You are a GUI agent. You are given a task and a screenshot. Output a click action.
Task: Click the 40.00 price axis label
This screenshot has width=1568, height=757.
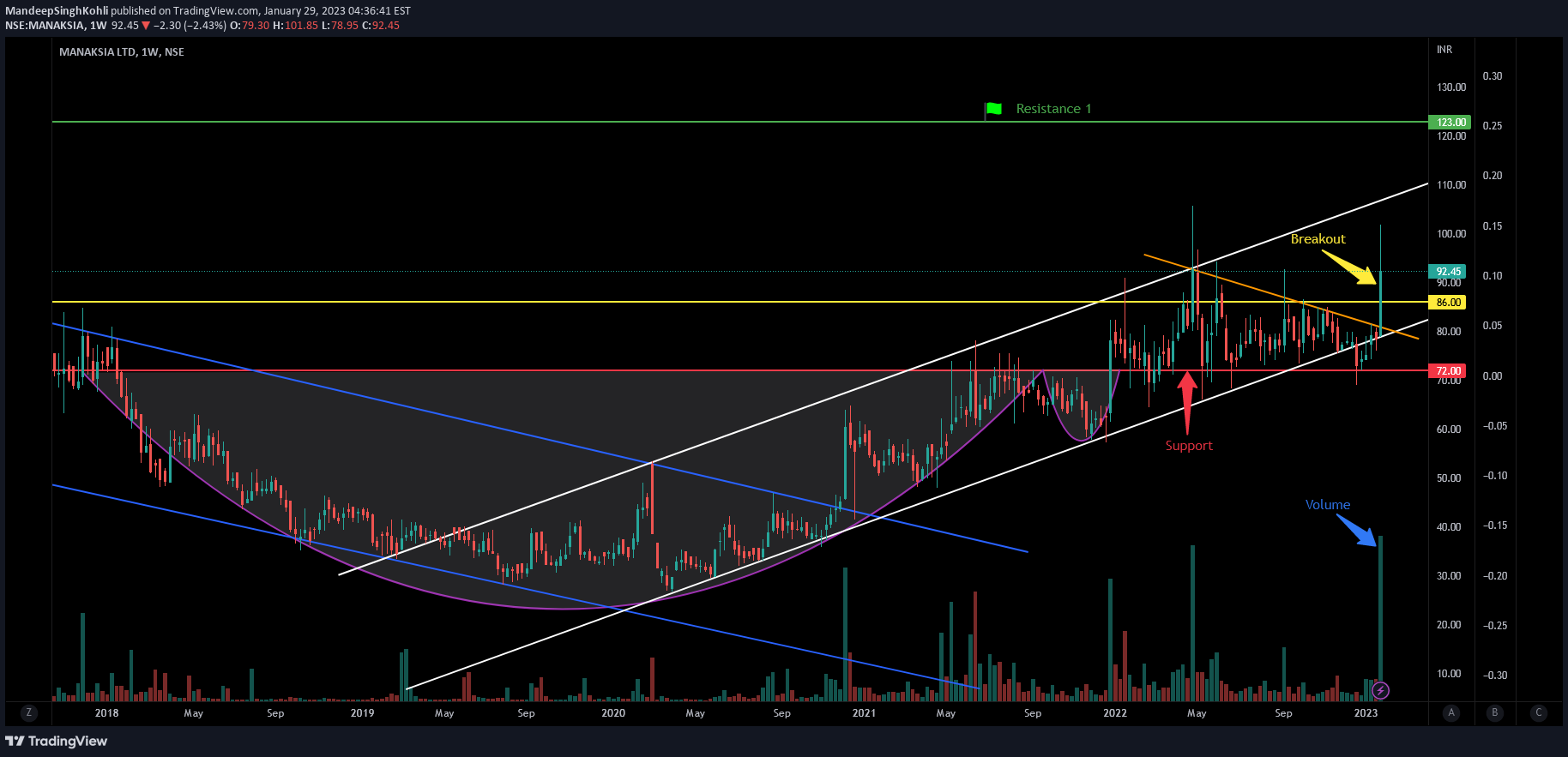1449,527
